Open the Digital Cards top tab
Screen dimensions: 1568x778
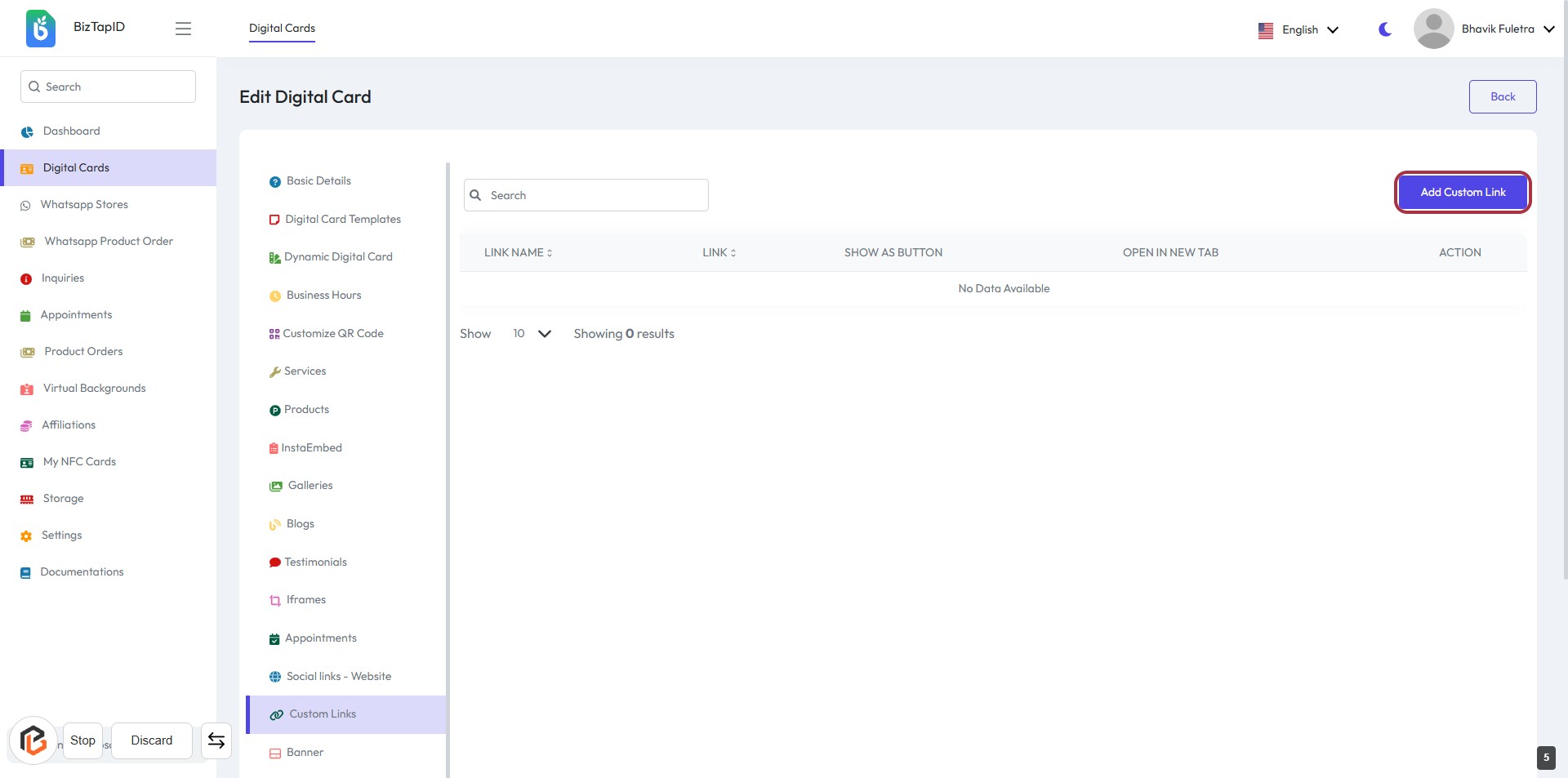click(x=282, y=29)
